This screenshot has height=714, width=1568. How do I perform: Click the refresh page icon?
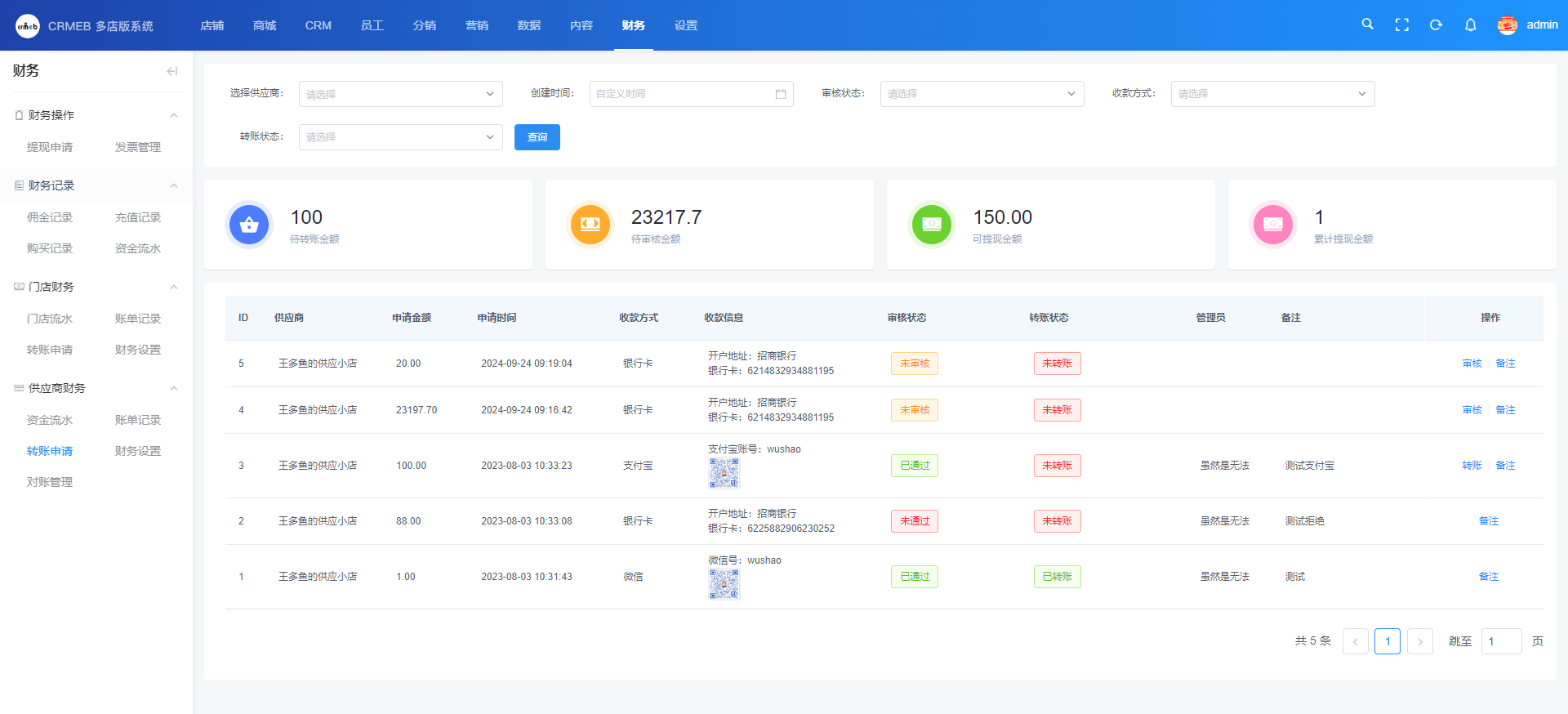[1436, 25]
